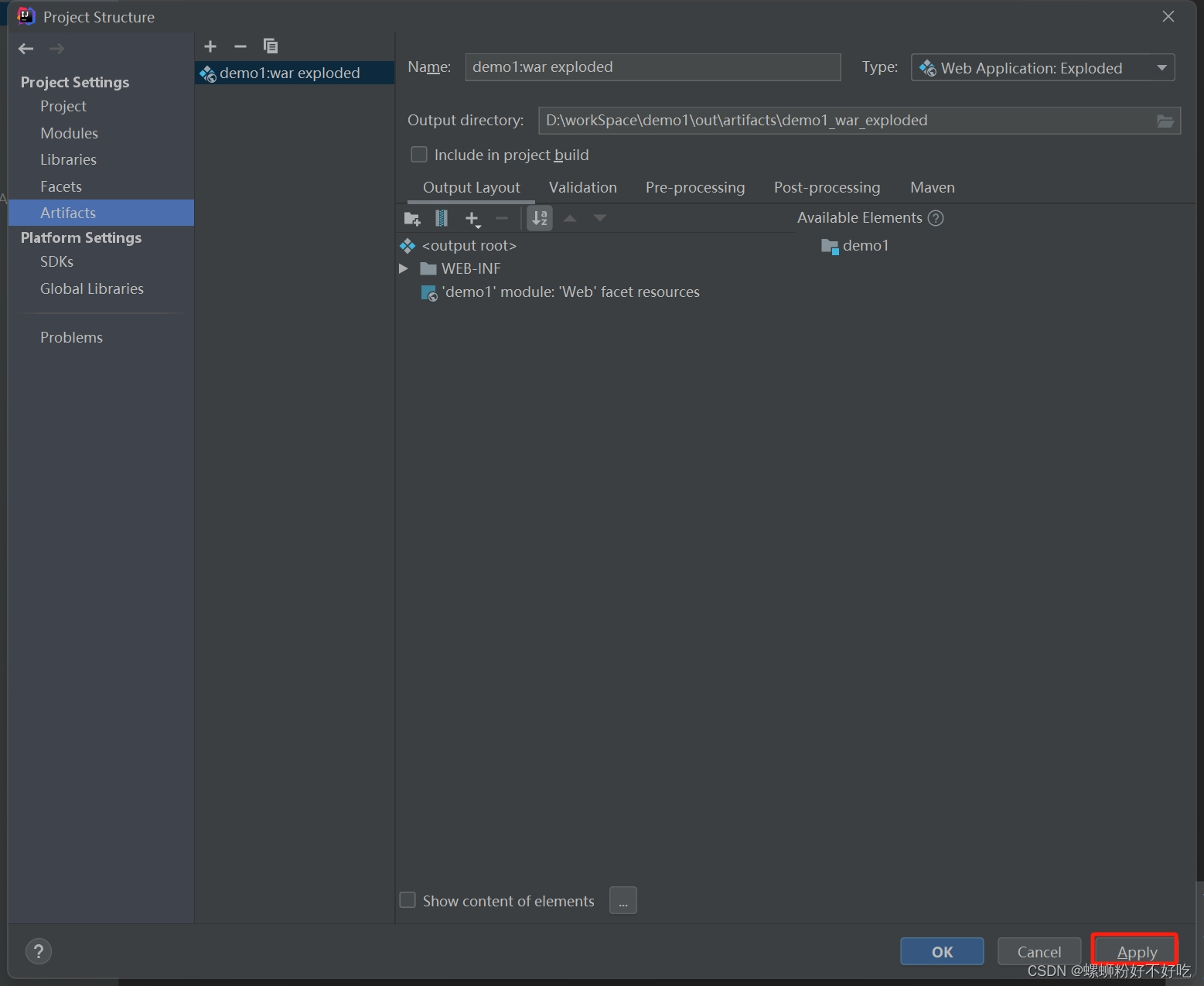Switch to the Validation tab
The width and height of the screenshot is (1204, 986).
tap(583, 187)
